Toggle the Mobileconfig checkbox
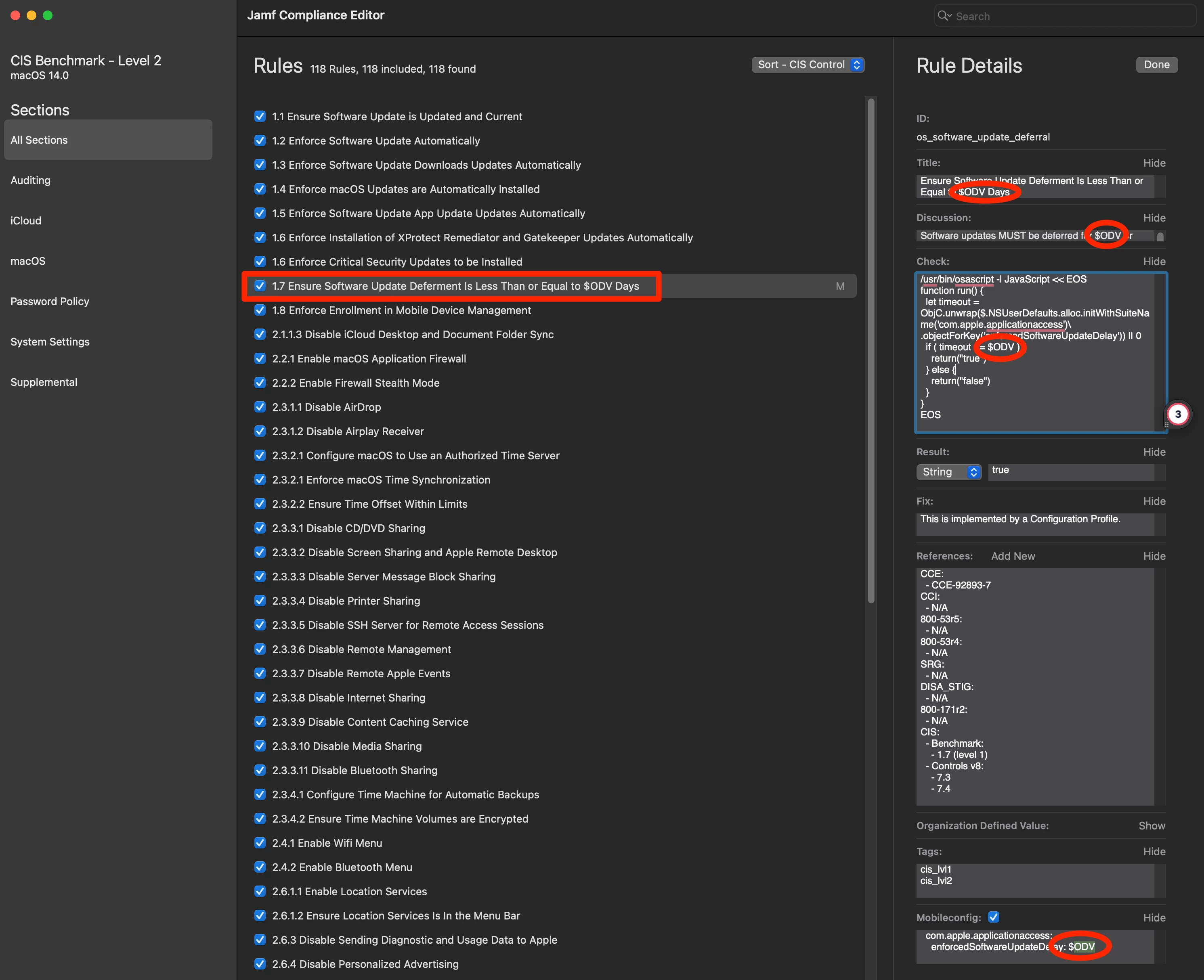 [x=993, y=917]
